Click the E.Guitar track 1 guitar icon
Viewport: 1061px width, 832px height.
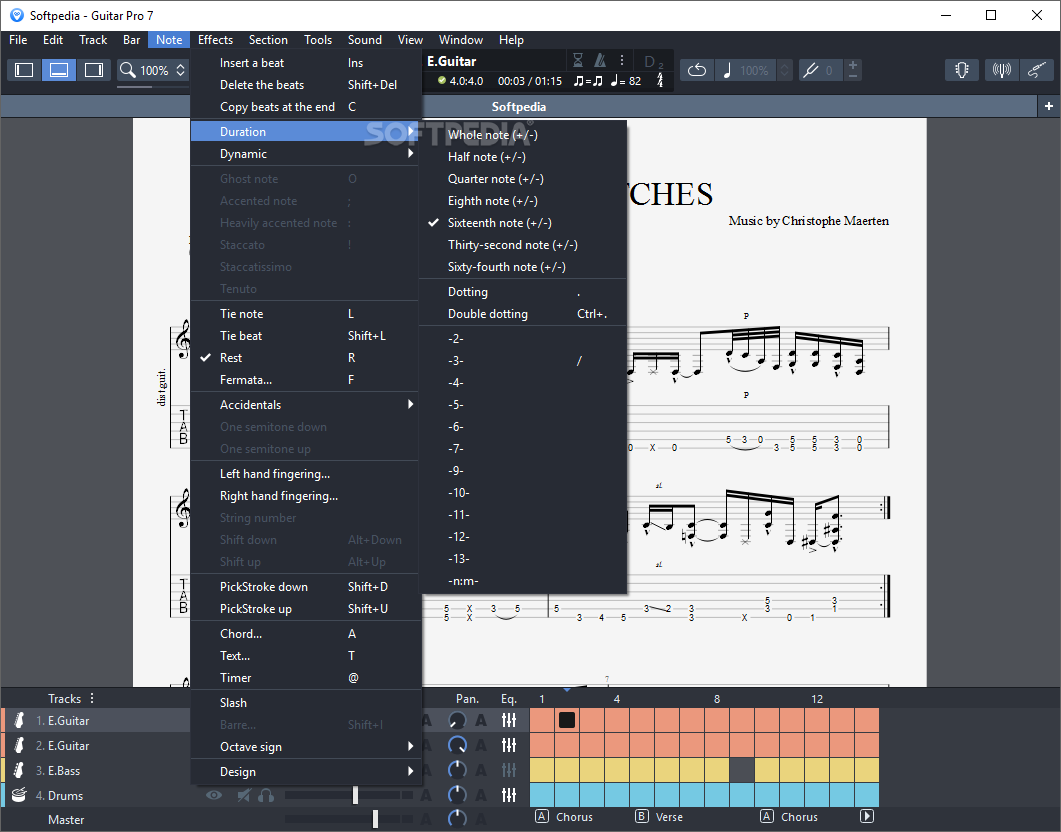pyautogui.click(x=19, y=720)
